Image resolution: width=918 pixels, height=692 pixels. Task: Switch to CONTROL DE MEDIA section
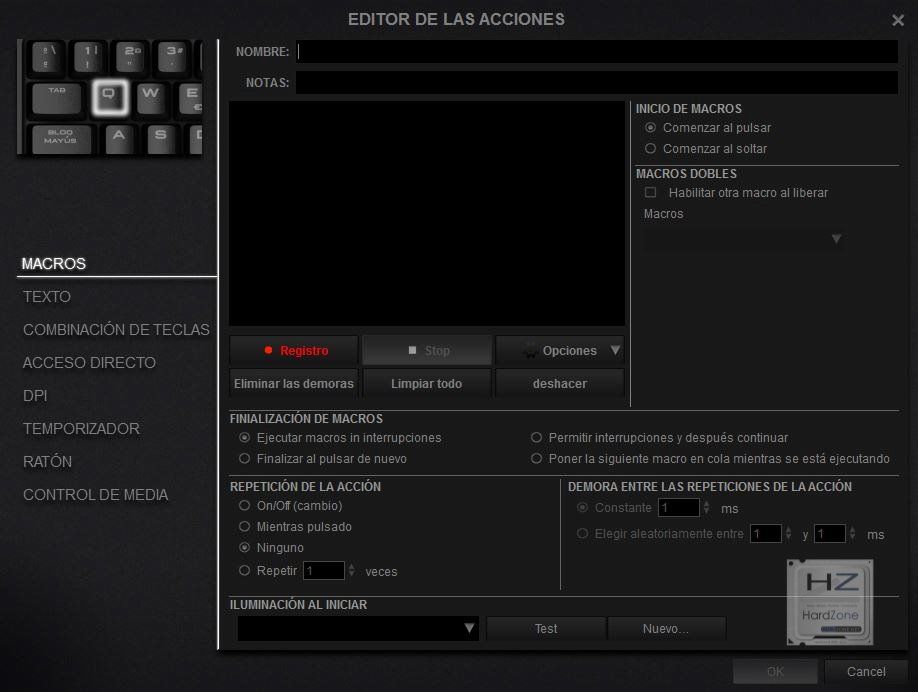(95, 495)
